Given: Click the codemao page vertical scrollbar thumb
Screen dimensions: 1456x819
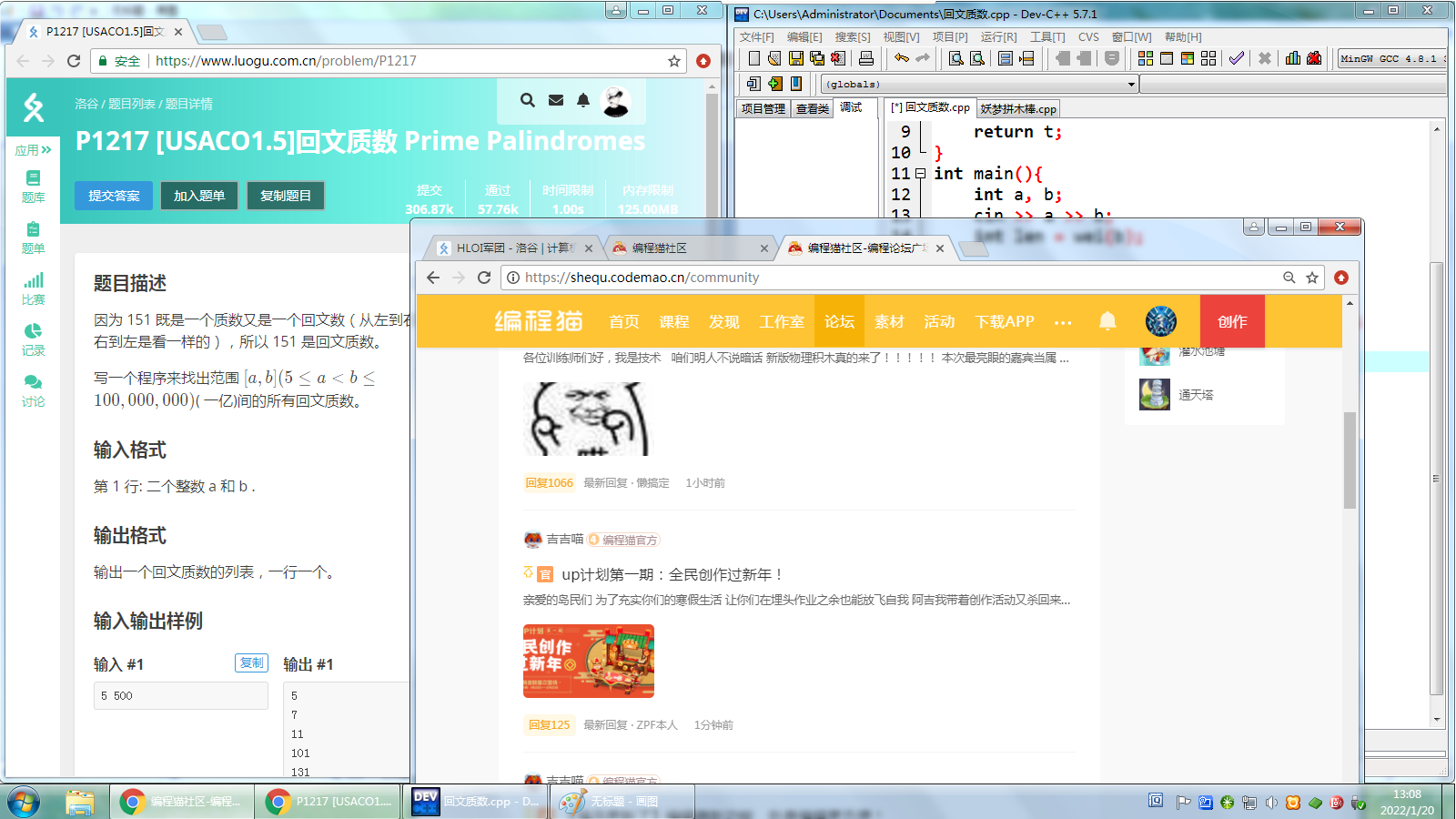Looking at the screenshot, I should click(1350, 460).
